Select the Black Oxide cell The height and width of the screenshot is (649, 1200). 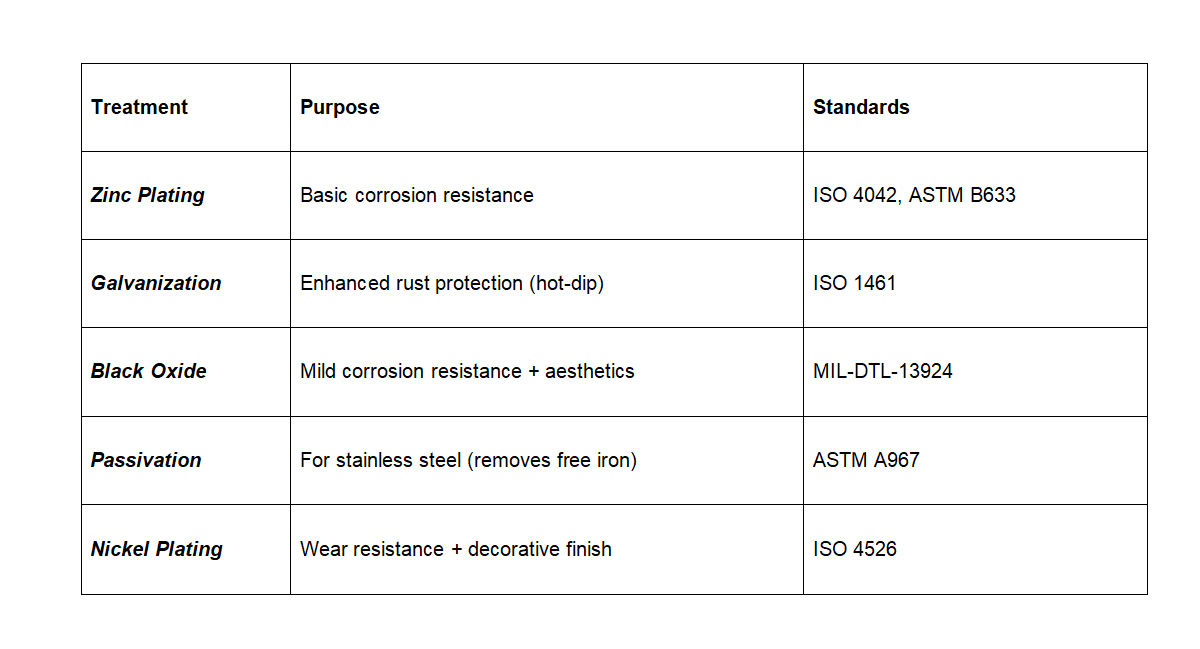(186, 371)
